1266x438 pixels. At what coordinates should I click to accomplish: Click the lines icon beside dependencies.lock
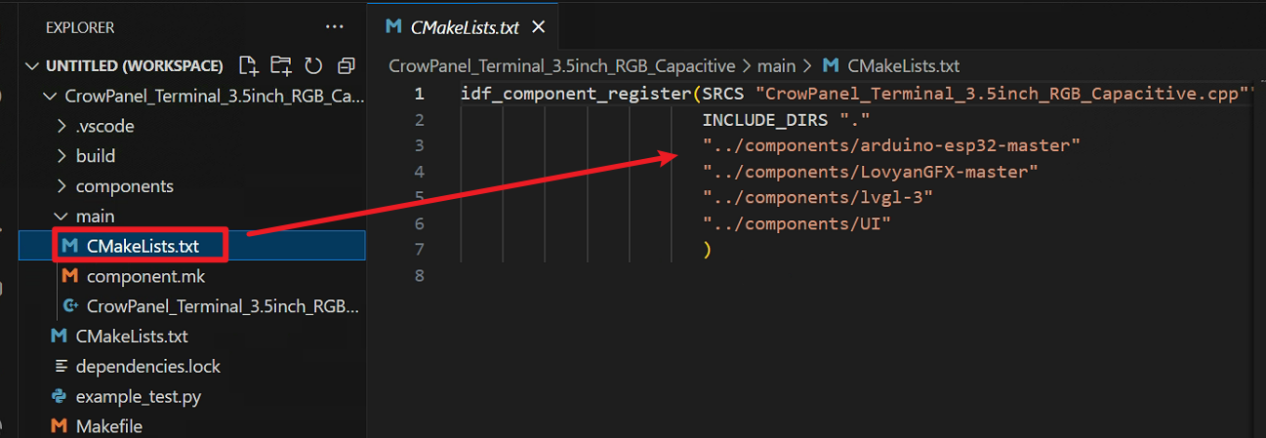click(x=59, y=366)
